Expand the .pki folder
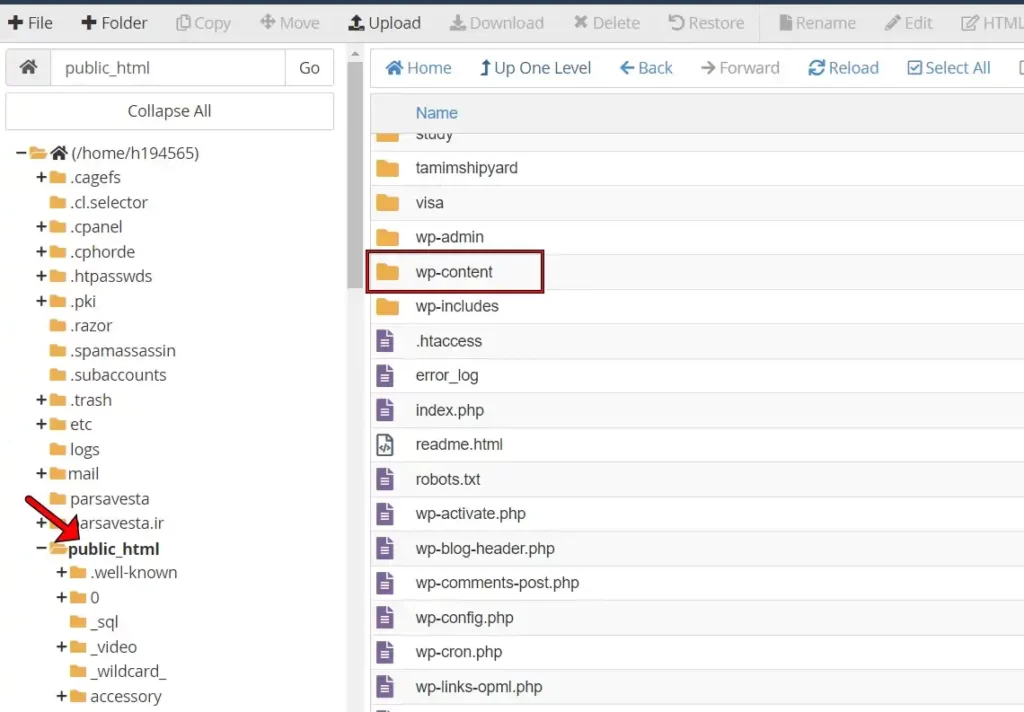 pos(41,301)
